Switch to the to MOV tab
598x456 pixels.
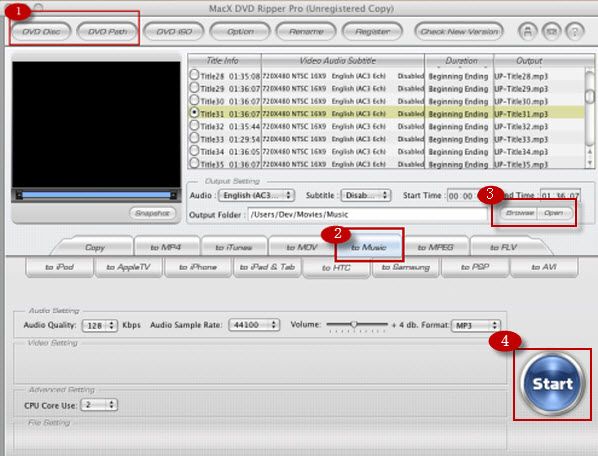point(302,247)
